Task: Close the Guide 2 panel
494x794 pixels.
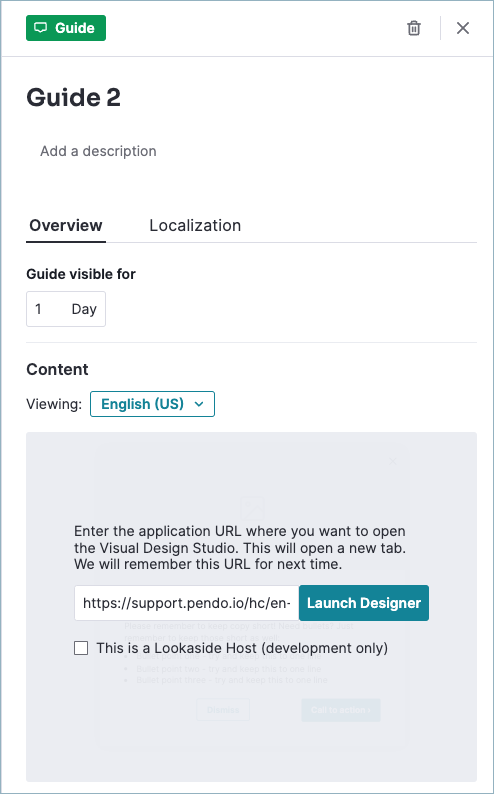Action: click(x=463, y=28)
